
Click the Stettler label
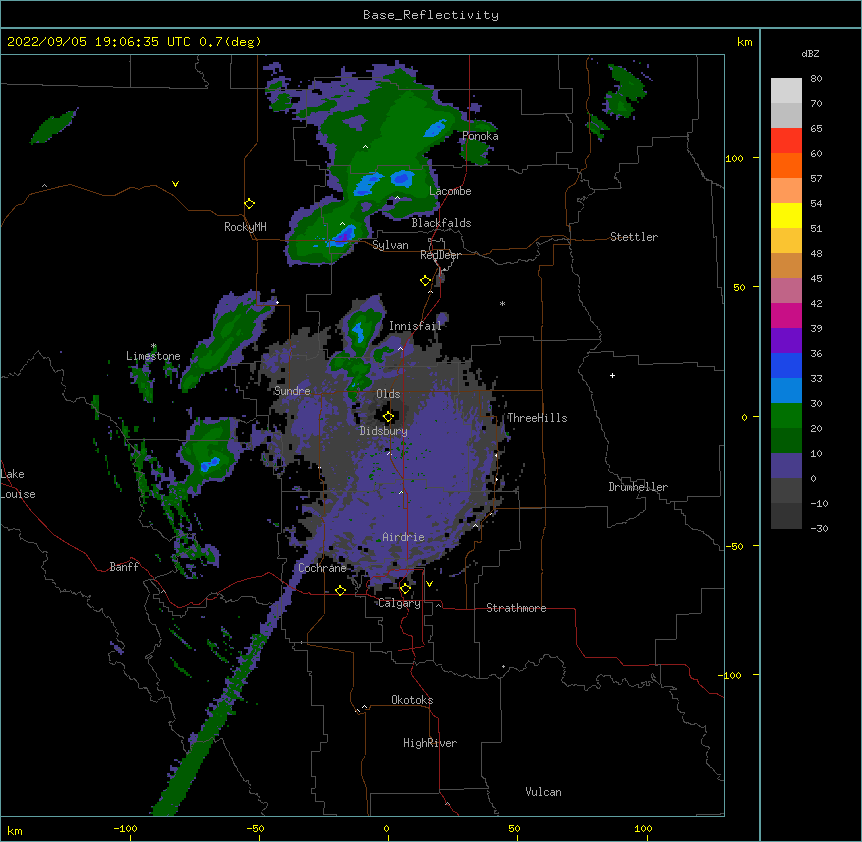634,237
